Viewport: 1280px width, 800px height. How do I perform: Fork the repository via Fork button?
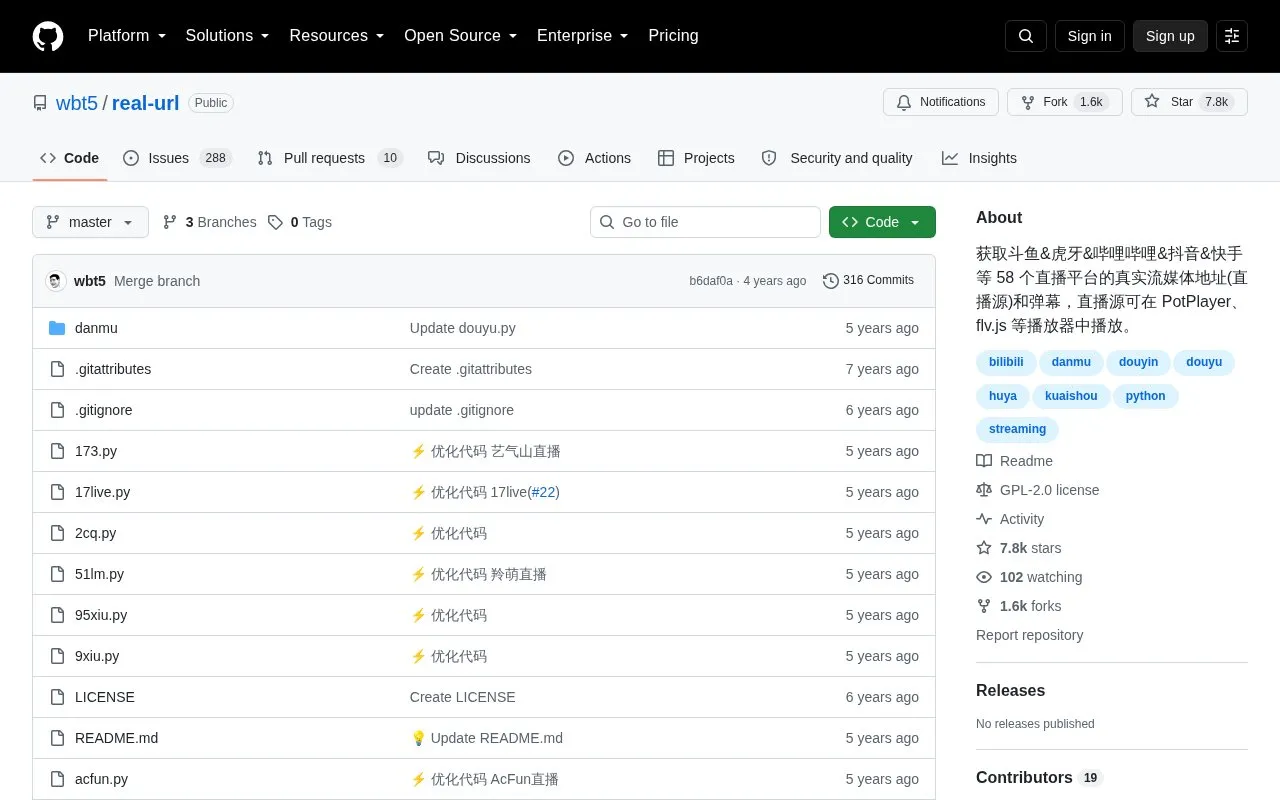(x=1064, y=102)
